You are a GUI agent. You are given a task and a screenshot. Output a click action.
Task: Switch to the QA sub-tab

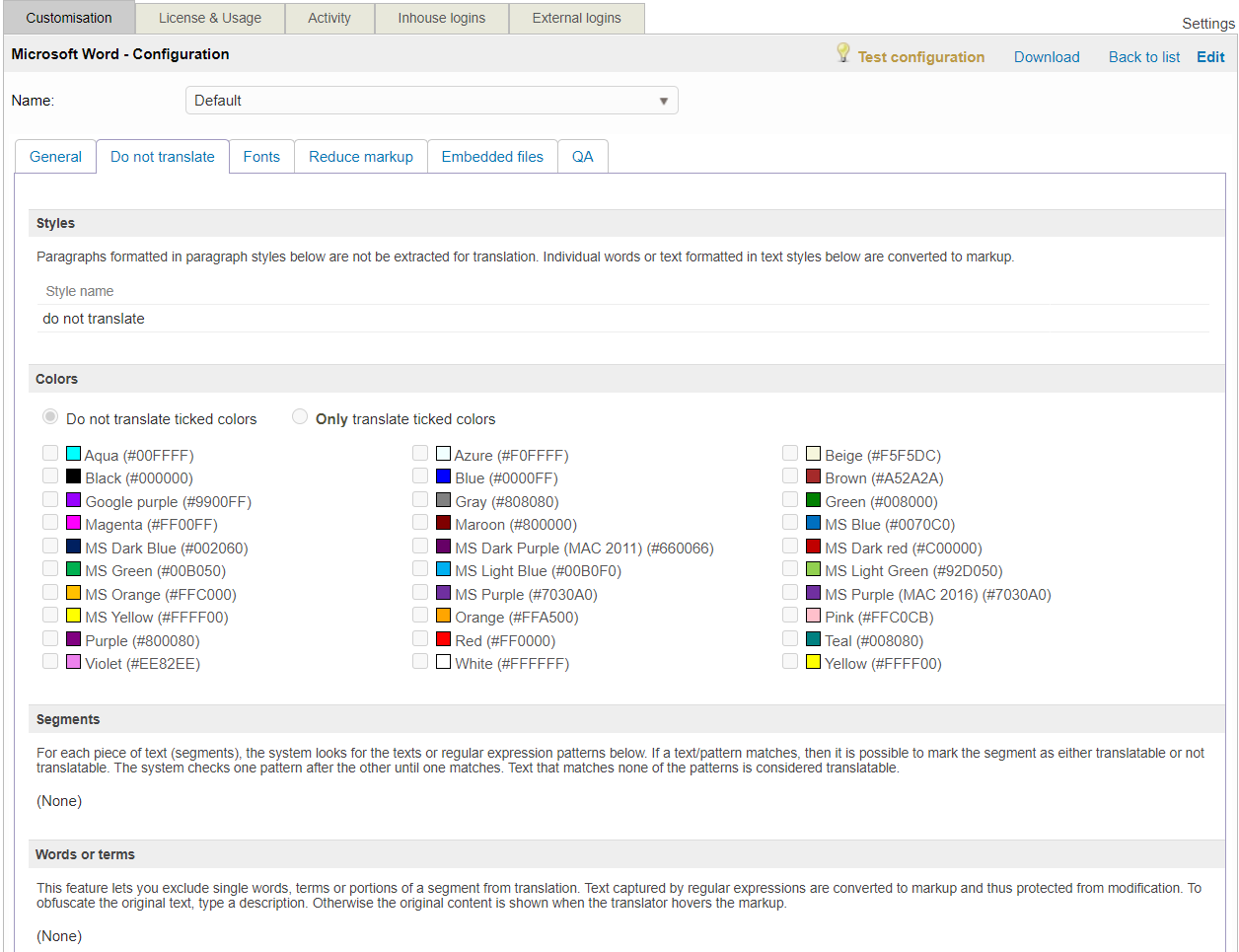coord(583,157)
